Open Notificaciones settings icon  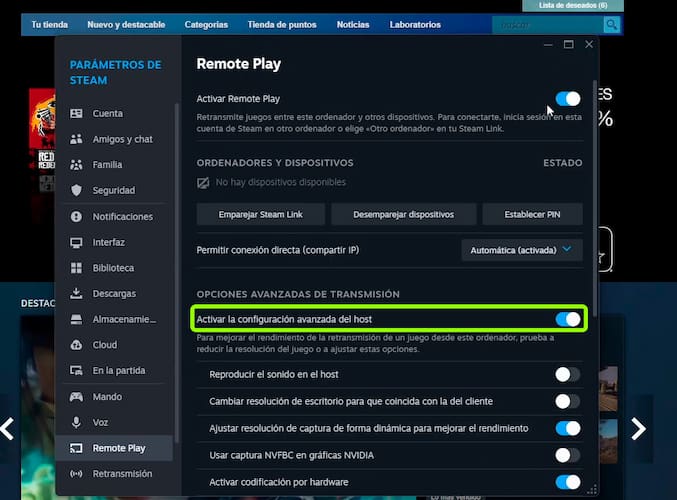tap(76, 216)
